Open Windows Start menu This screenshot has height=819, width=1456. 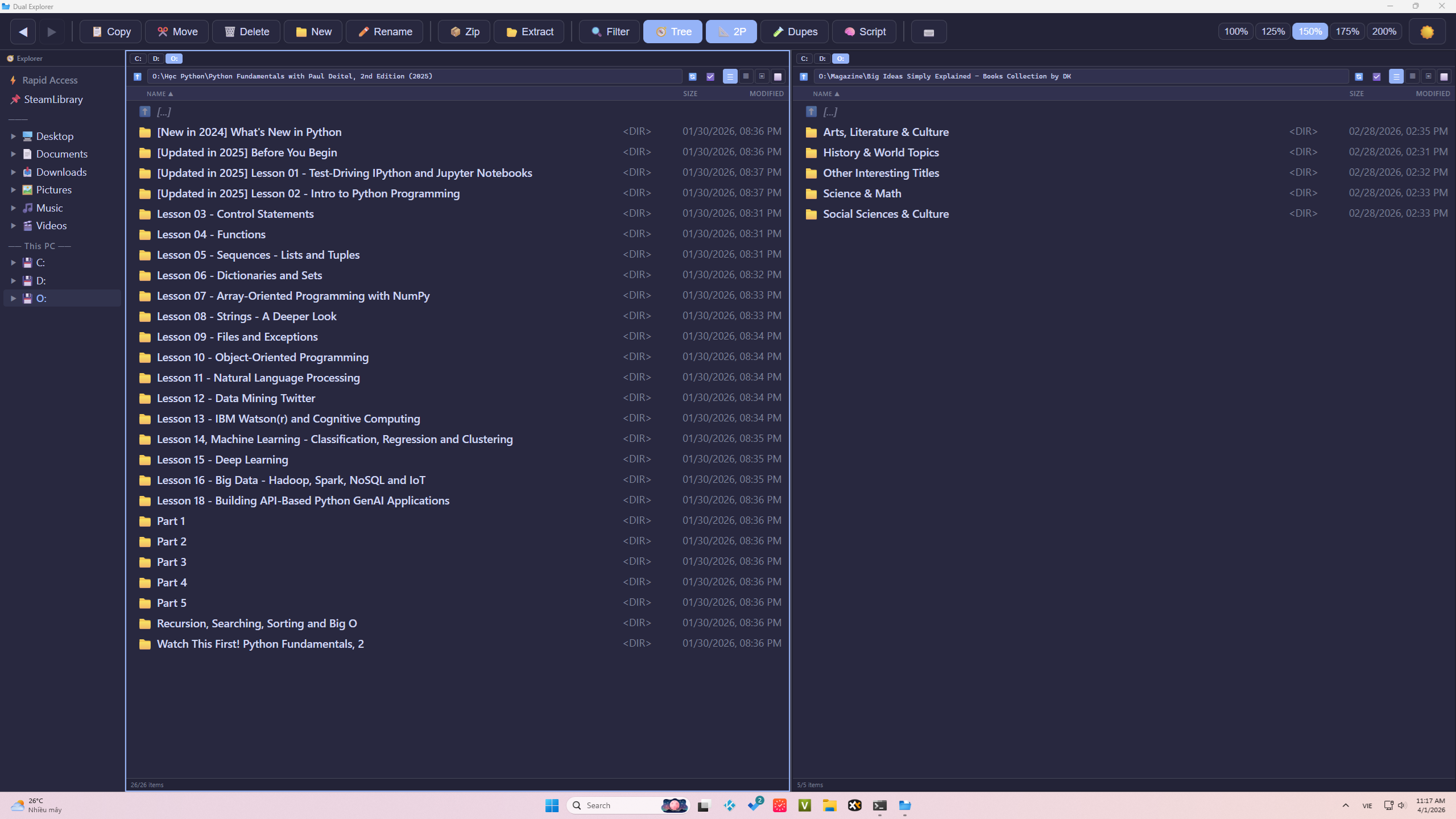click(x=552, y=805)
